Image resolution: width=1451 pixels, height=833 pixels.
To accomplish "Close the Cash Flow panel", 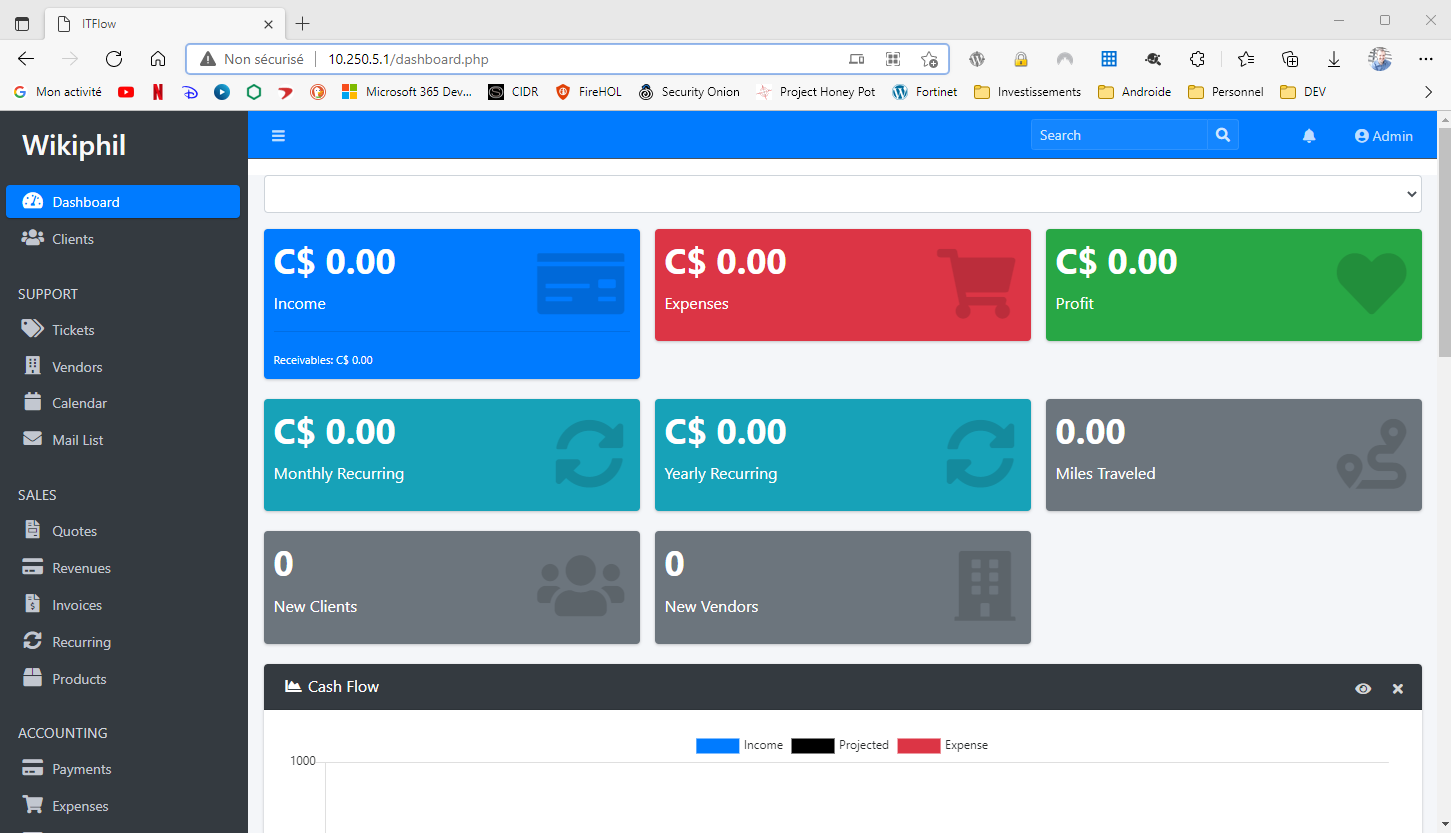I will coord(1397,688).
